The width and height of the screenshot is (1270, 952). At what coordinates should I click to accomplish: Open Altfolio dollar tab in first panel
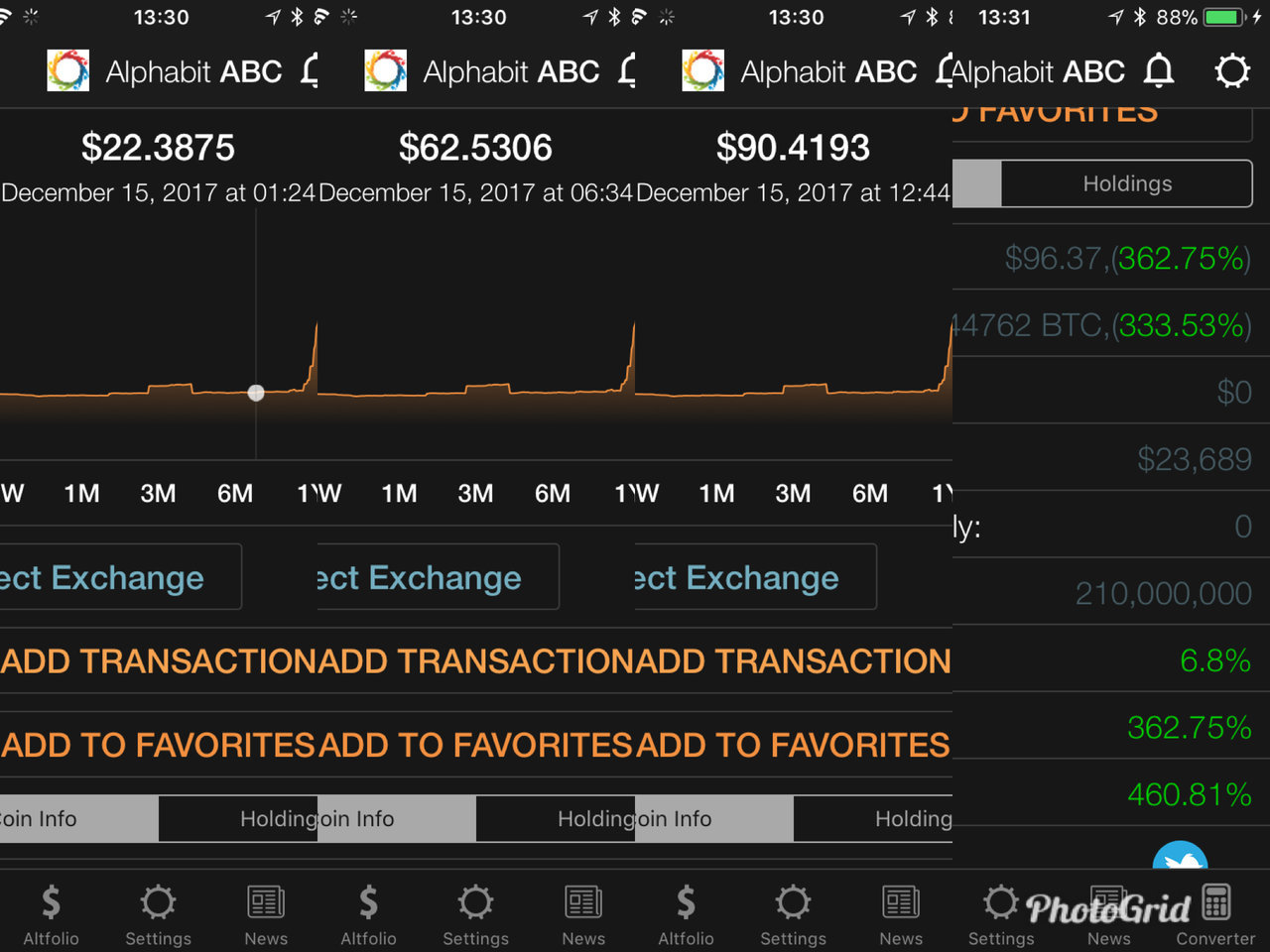[51, 915]
